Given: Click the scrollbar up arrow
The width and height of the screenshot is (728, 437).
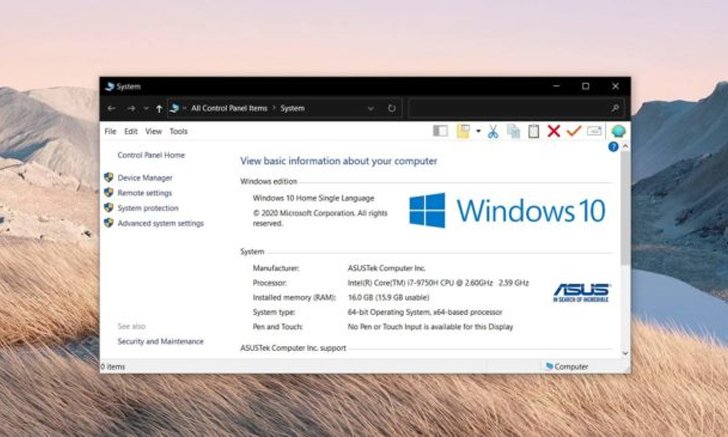Looking at the screenshot, I should 625,146.
